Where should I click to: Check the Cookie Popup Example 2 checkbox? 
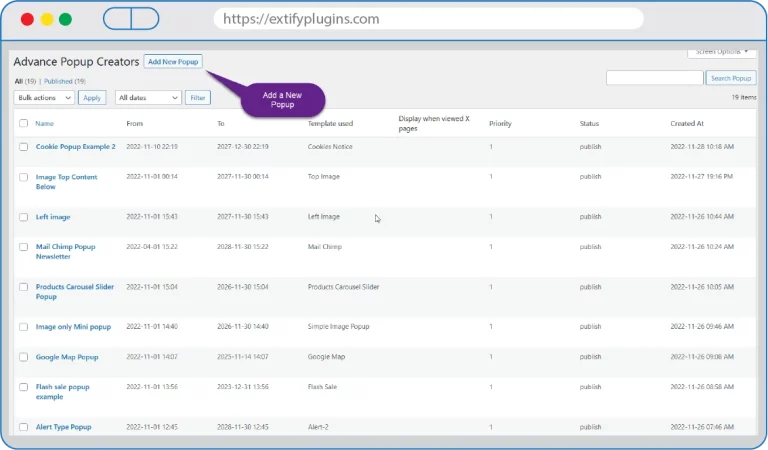pyautogui.click(x=23, y=147)
